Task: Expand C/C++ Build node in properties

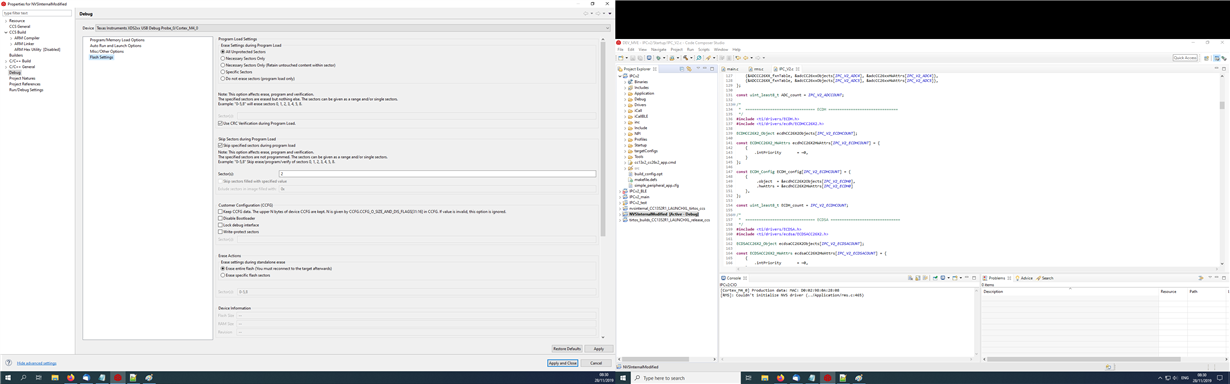Action: point(7,61)
